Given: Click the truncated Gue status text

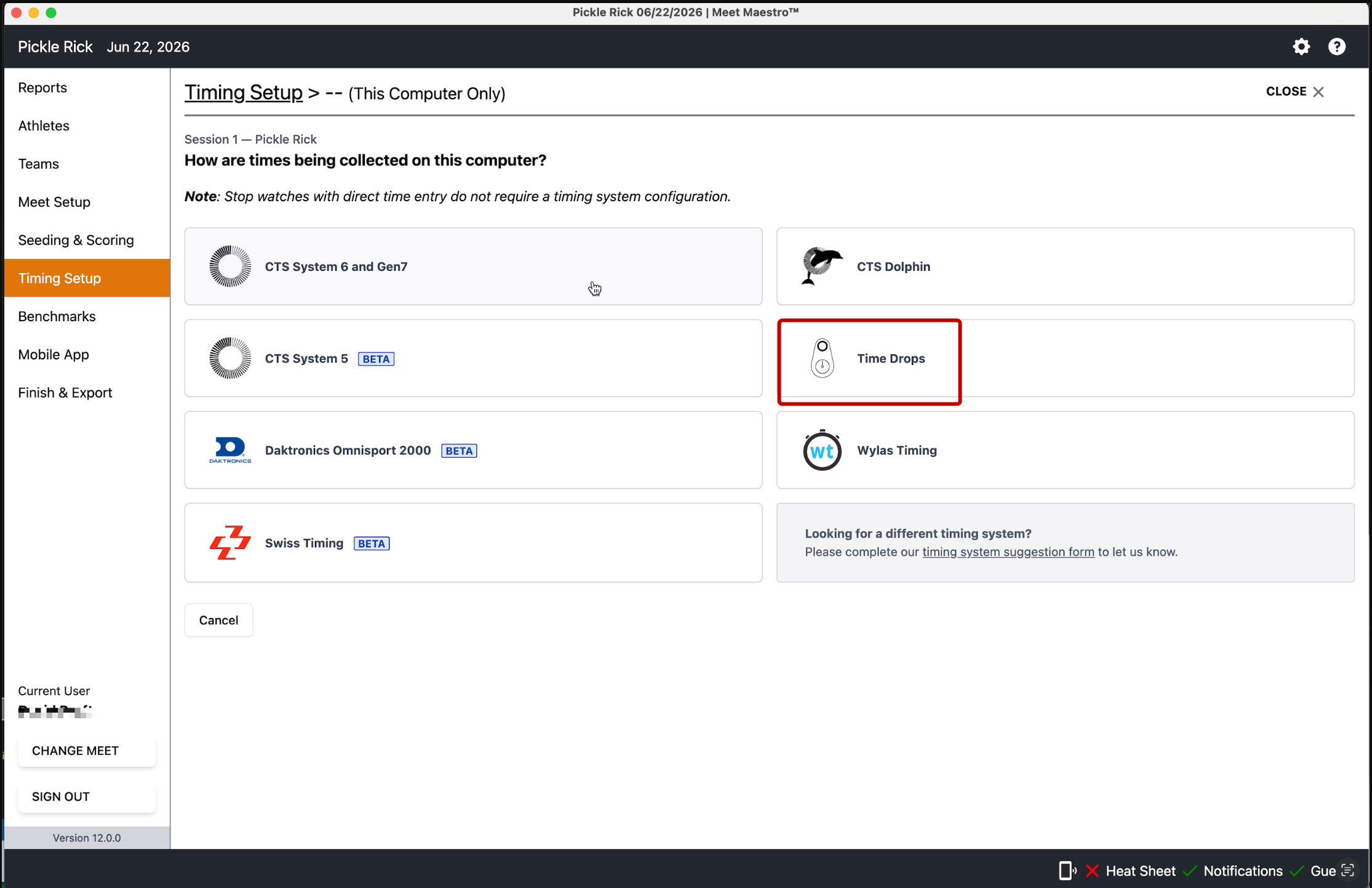Looking at the screenshot, I should (1323, 871).
